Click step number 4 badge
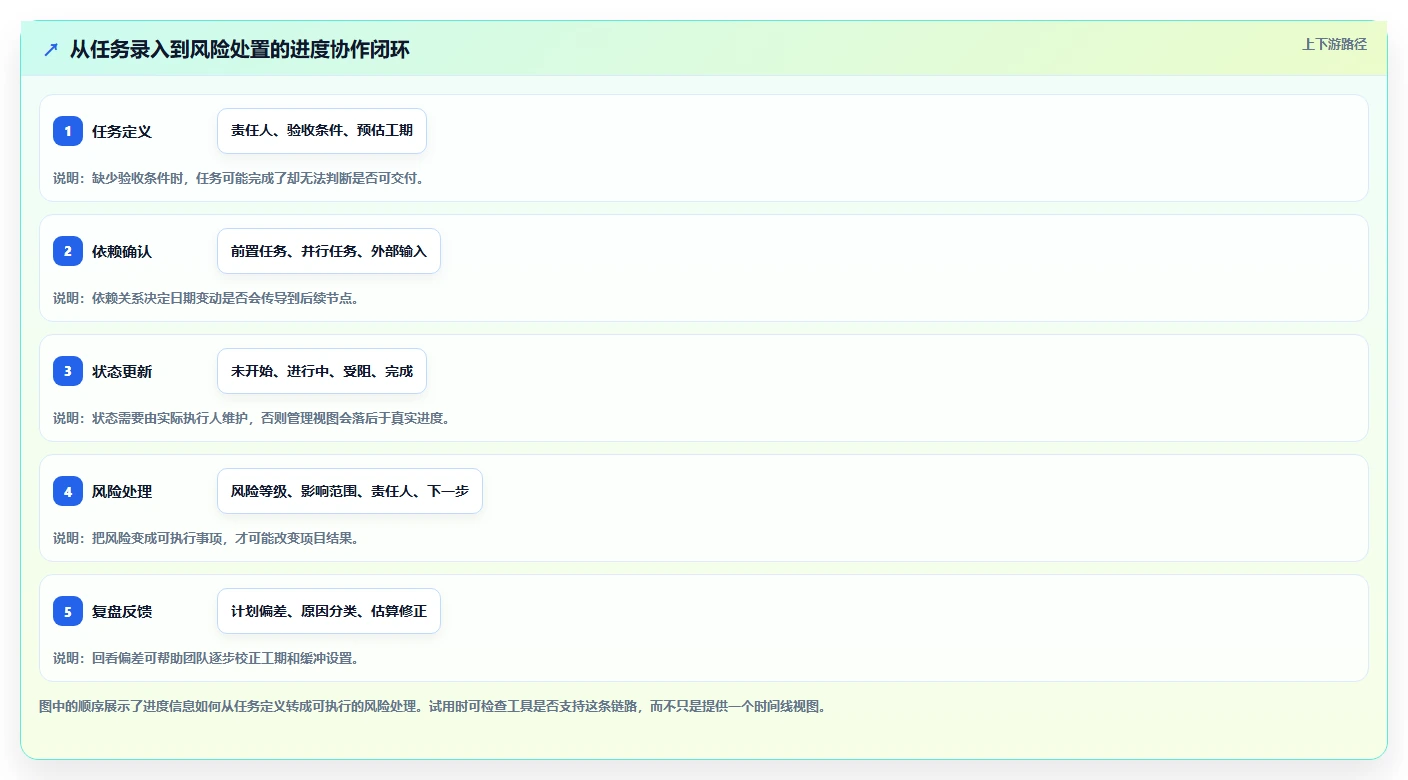The image size is (1408, 780). [68, 491]
